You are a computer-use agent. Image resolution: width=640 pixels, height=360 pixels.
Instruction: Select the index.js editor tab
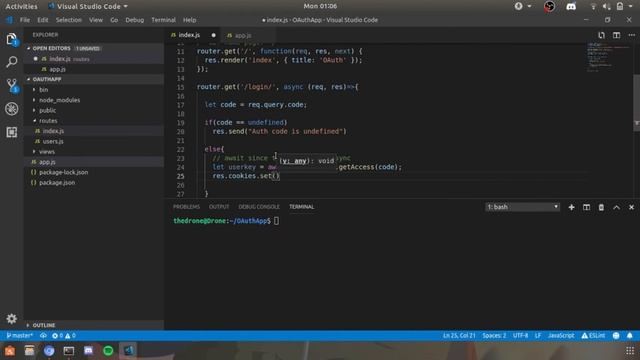pos(193,36)
